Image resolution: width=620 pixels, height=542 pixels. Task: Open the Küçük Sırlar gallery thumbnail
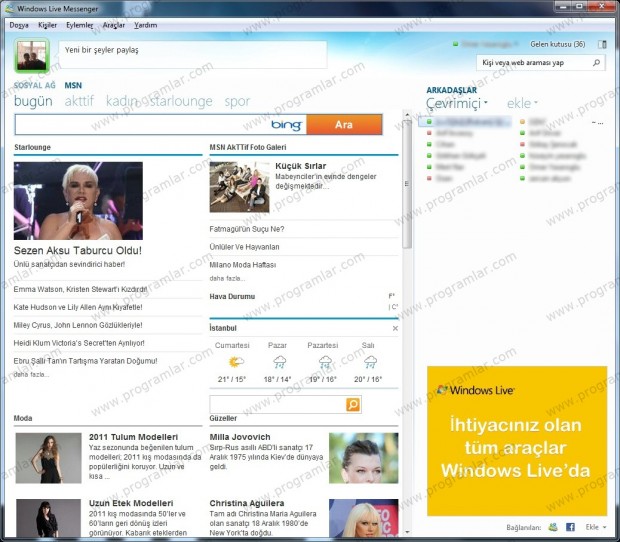pos(239,187)
